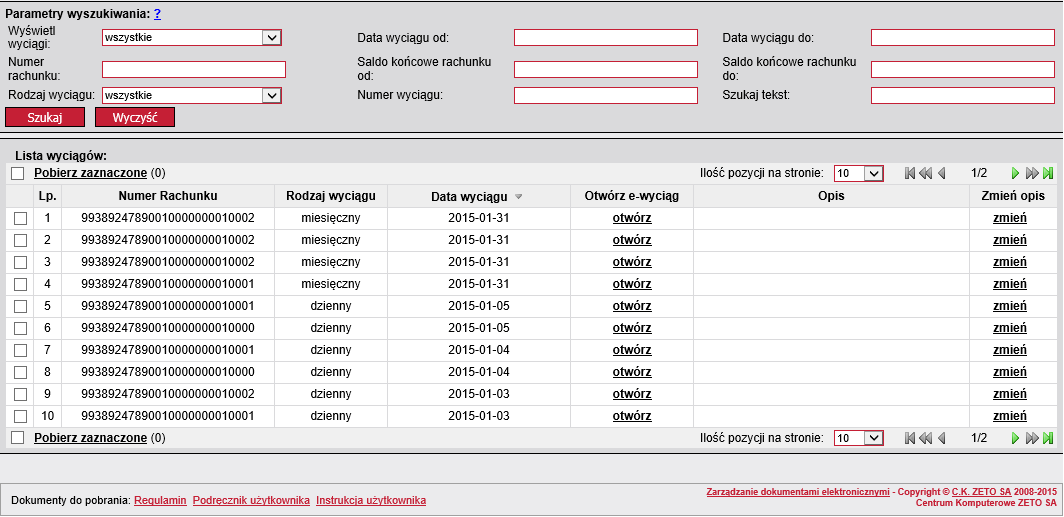Click zmień for row 7

point(1010,350)
